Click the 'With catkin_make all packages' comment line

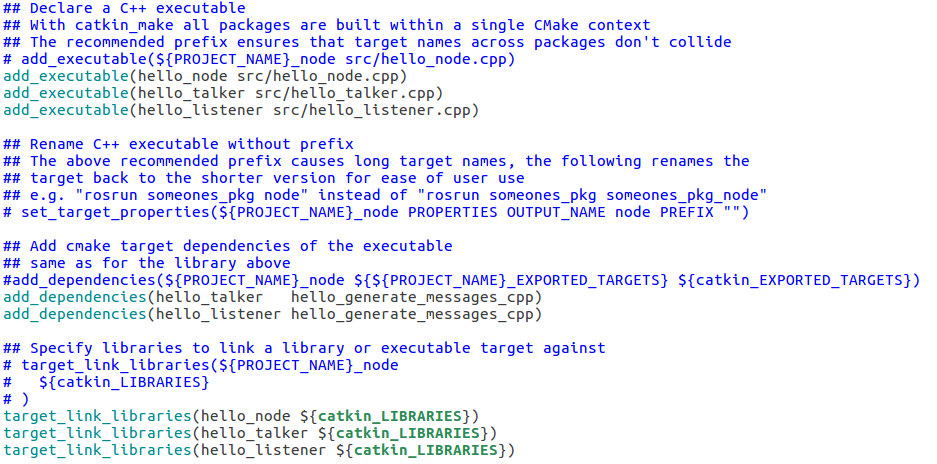(x=326, y=25)
